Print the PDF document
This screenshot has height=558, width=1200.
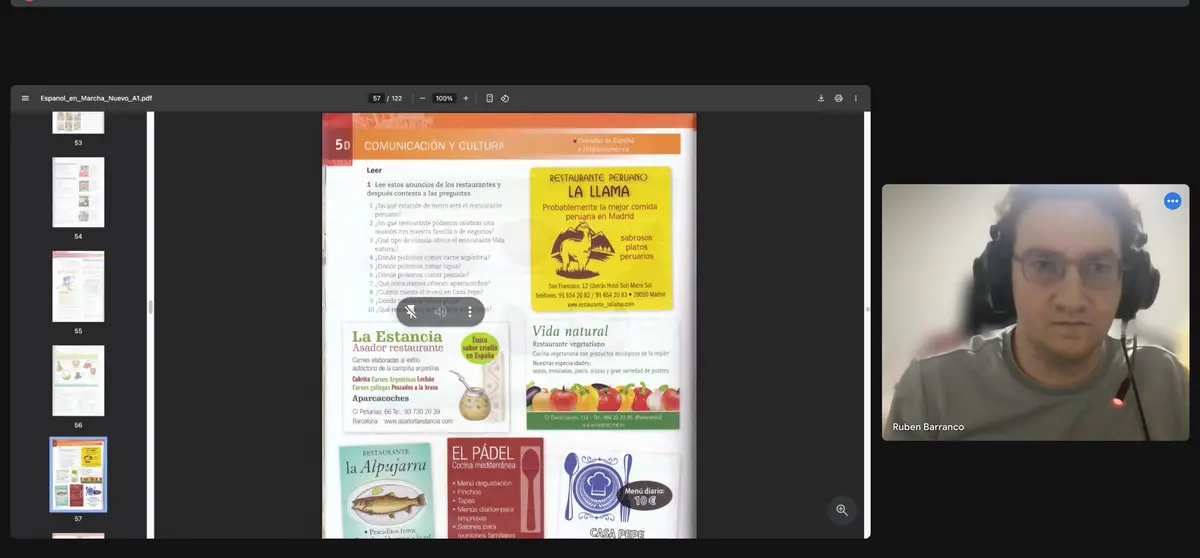point(838,98)
